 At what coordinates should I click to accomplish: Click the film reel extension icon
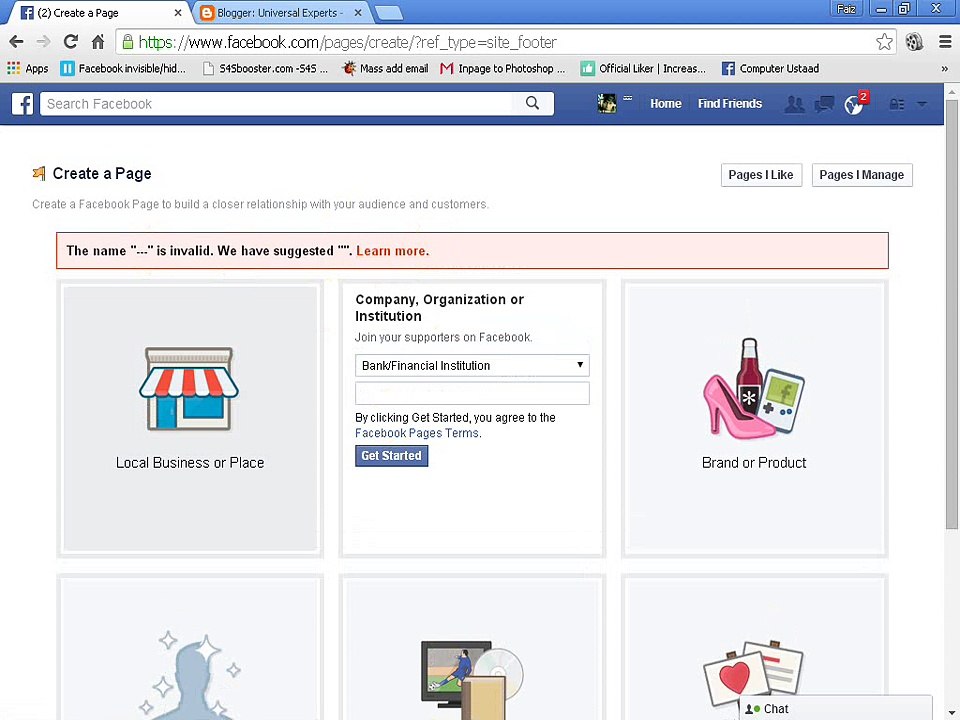pyautogui.click(x=914, y=42)
